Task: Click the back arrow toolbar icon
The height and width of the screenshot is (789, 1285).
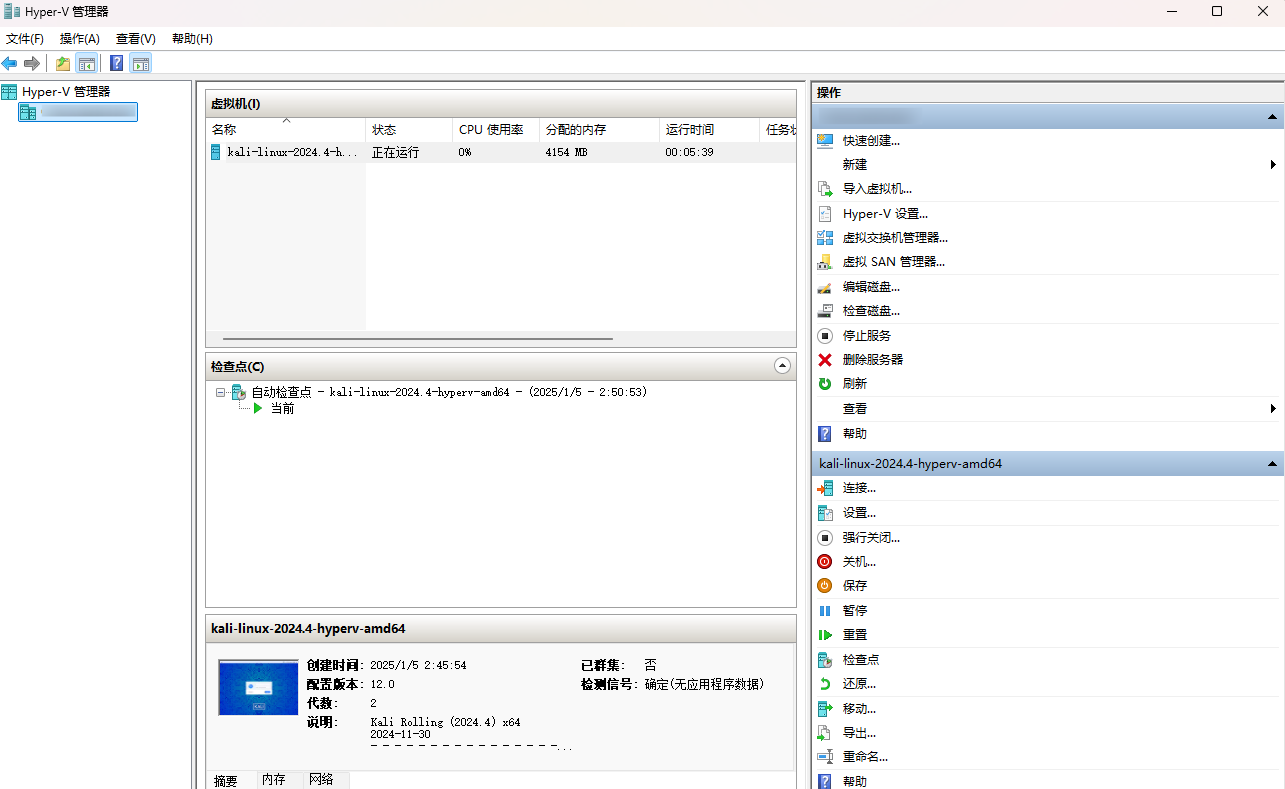Action: pyautogui.click(x=9, y=64)
